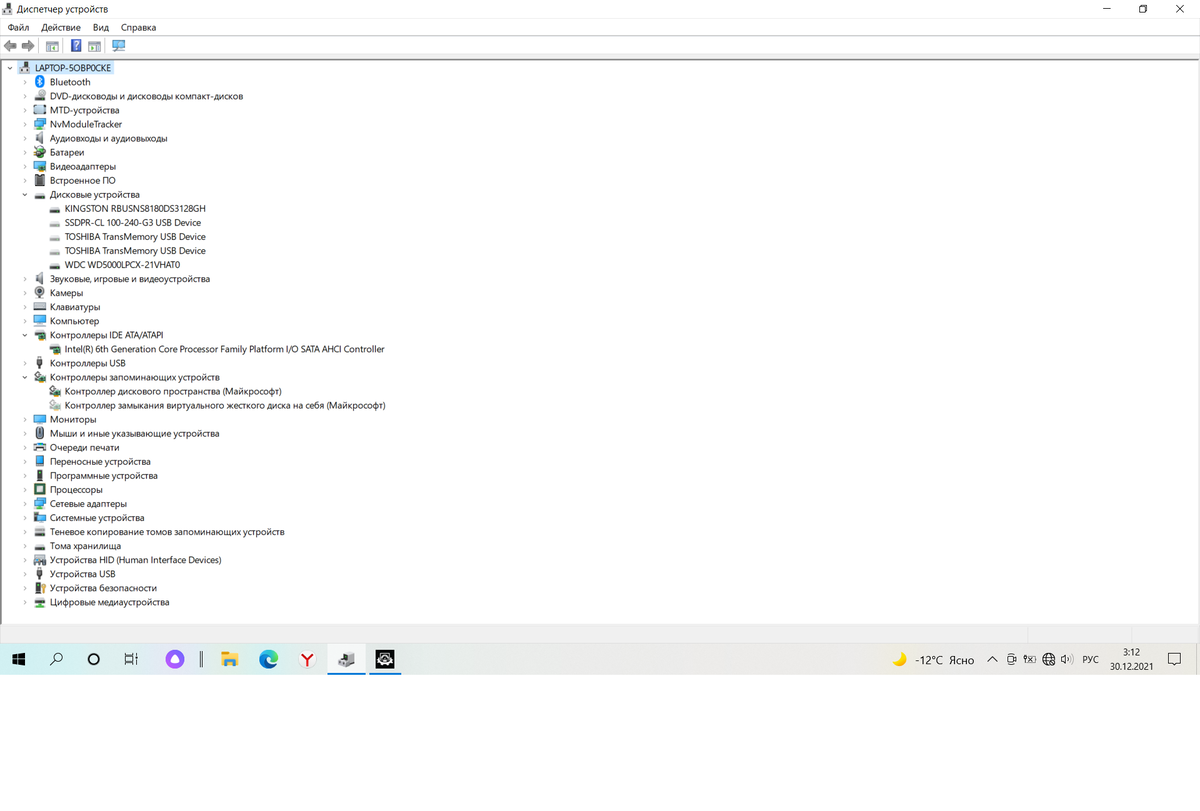The image size is (1200, 811).
Task: Open Task View on taskbar
Action: point(130,659)
